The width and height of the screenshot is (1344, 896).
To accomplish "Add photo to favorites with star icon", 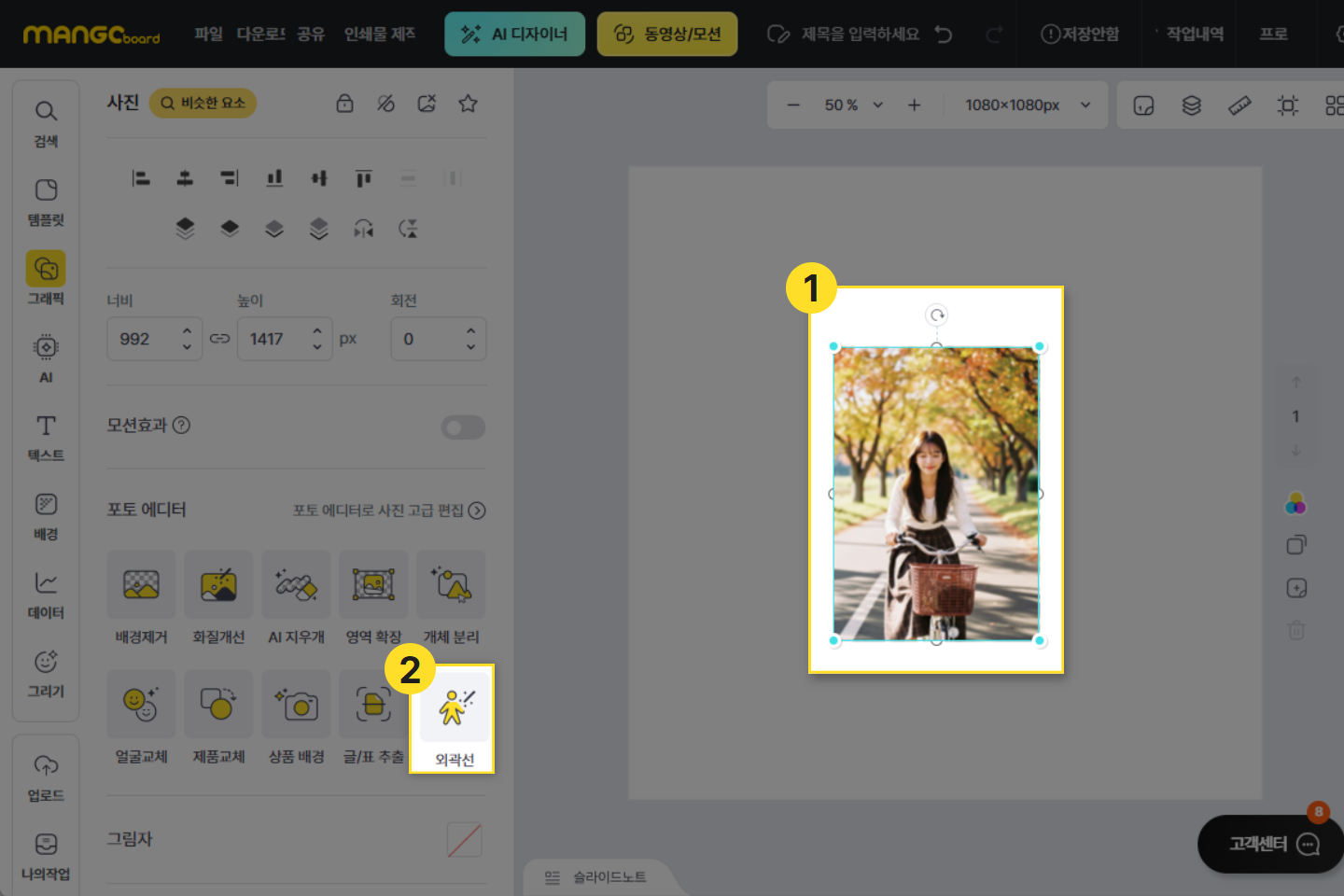I will (468, 104).
